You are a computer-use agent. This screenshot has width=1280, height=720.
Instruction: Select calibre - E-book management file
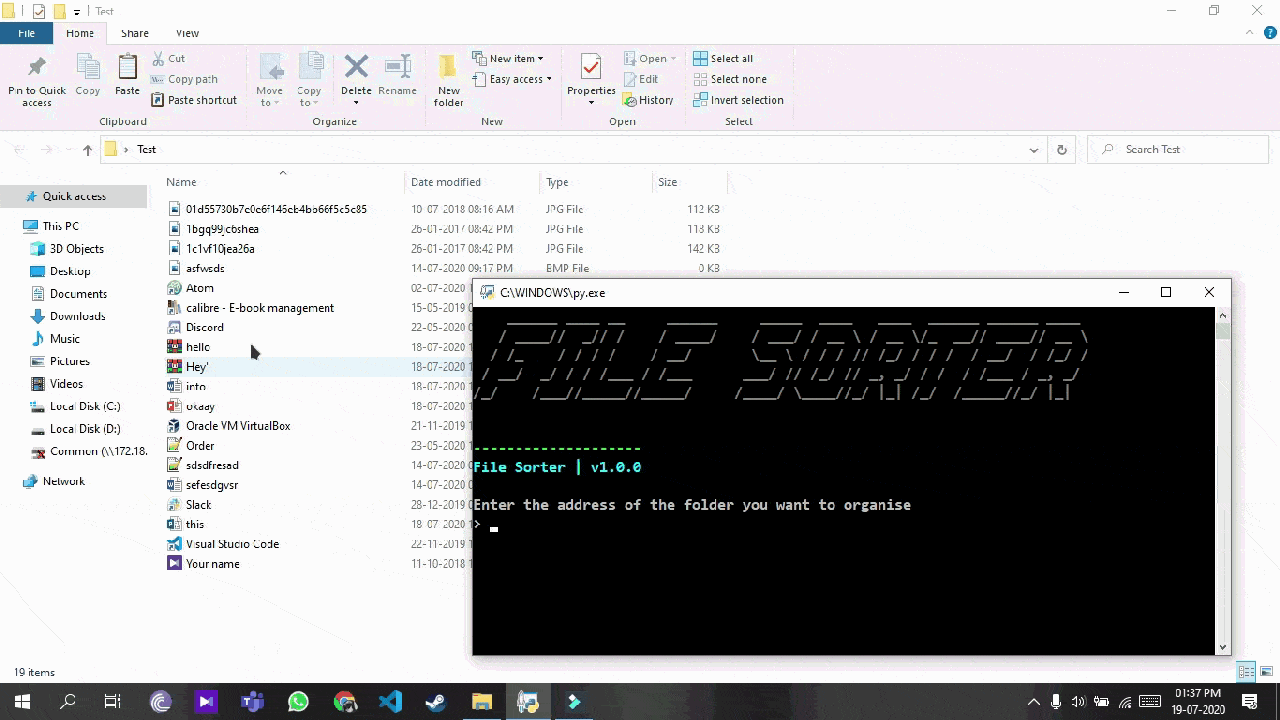260,308
